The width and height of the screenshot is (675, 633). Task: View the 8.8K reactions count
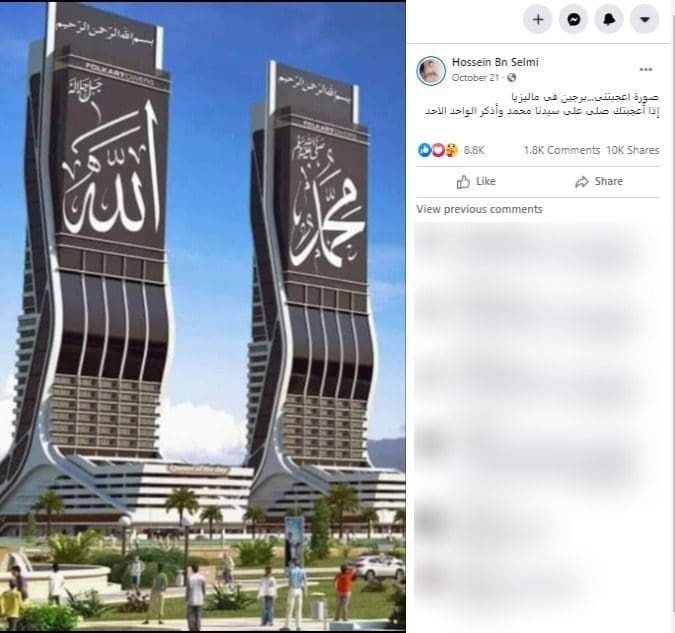(x=474, y=150)
